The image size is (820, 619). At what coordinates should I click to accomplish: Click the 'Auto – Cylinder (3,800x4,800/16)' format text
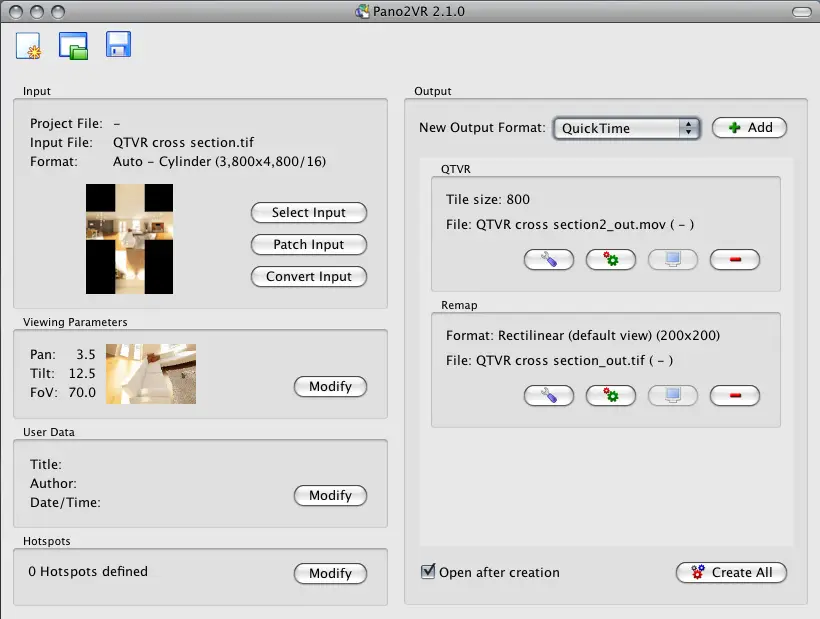click(220, 162)
